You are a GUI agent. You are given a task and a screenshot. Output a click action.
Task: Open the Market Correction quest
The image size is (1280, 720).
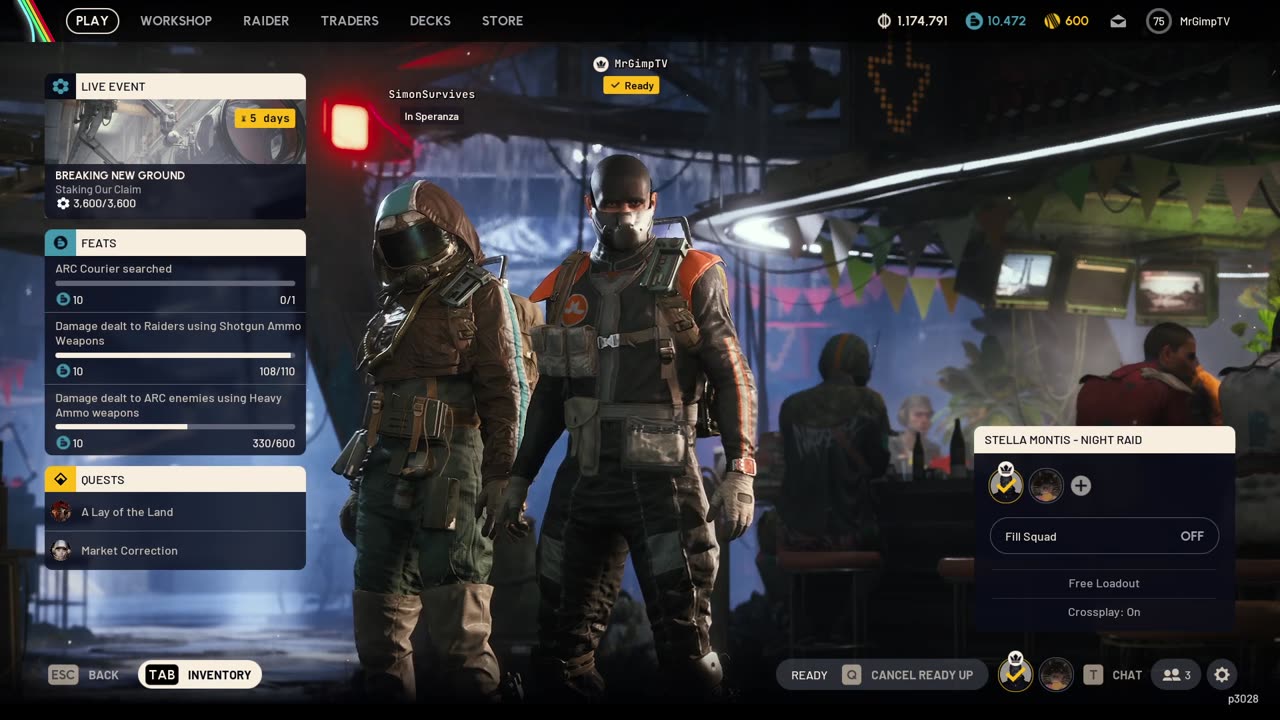175,551
